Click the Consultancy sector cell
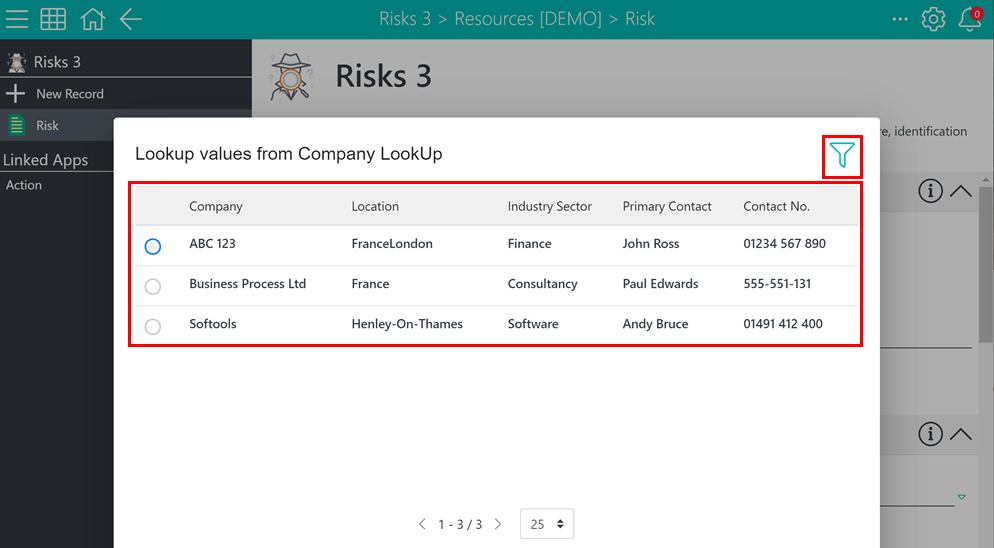Viewport: 994px width, 548px height. (543, 284)
